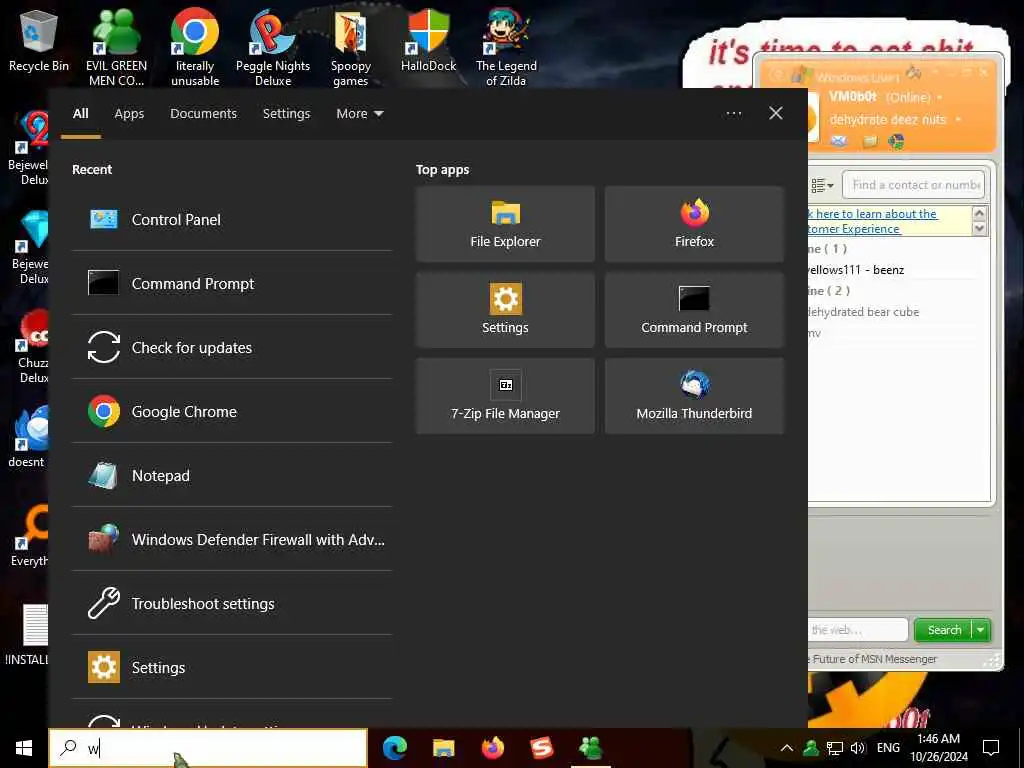Open Control Panel from Recent list

[x=232, y=219]
